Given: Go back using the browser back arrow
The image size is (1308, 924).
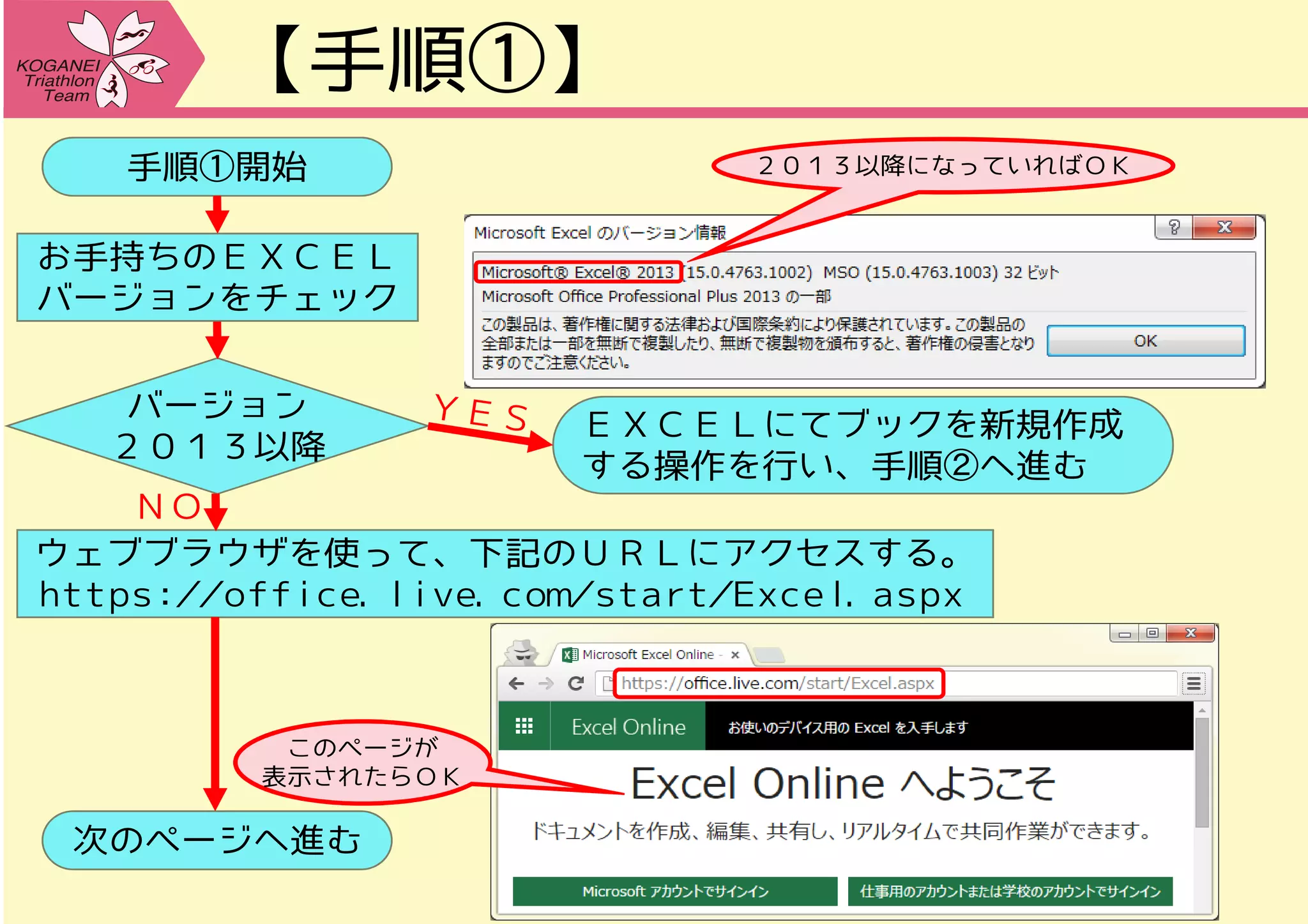Looking at the screenshot, I should pyautogui.click(x=517, y=683).
